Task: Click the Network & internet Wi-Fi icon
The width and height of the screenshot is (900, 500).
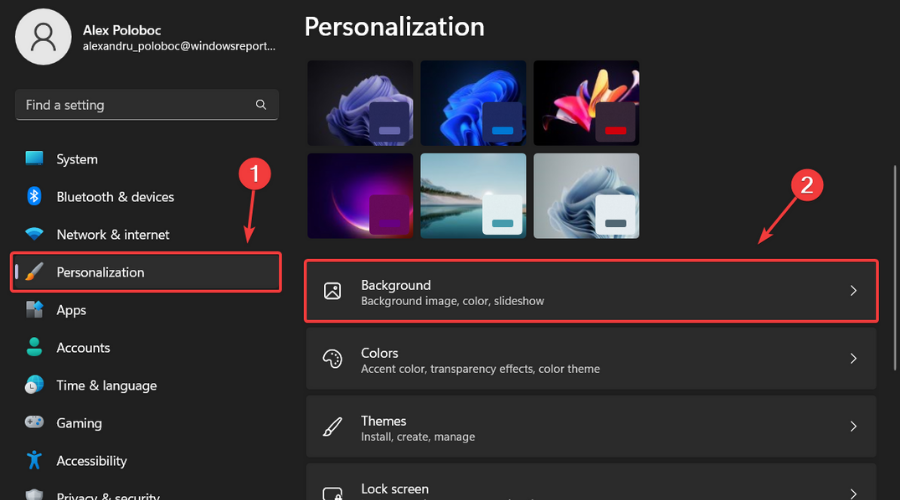Action: [35, 234]
